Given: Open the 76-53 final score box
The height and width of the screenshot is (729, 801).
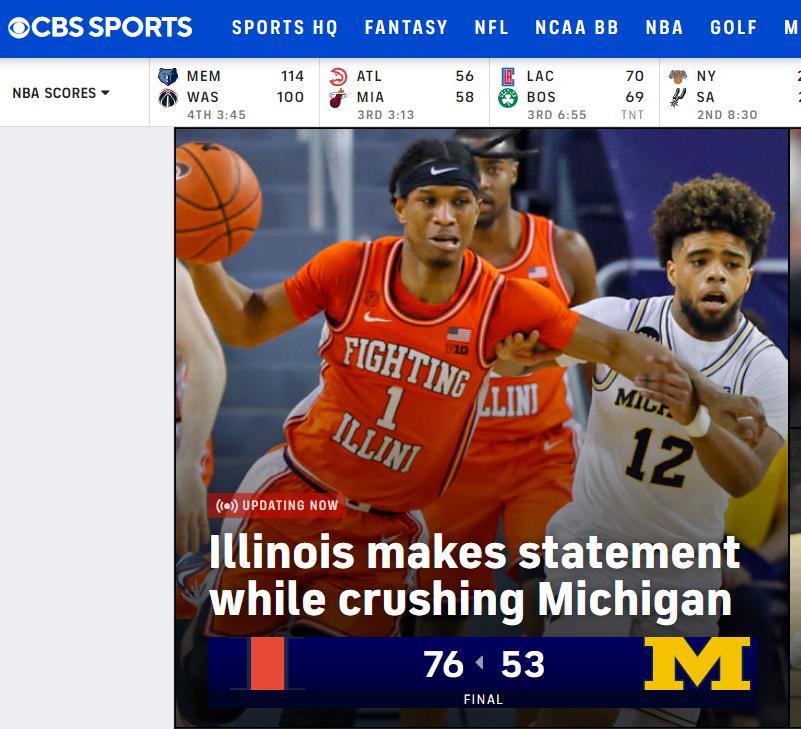Looking at the screenshot, I should 482,672.
